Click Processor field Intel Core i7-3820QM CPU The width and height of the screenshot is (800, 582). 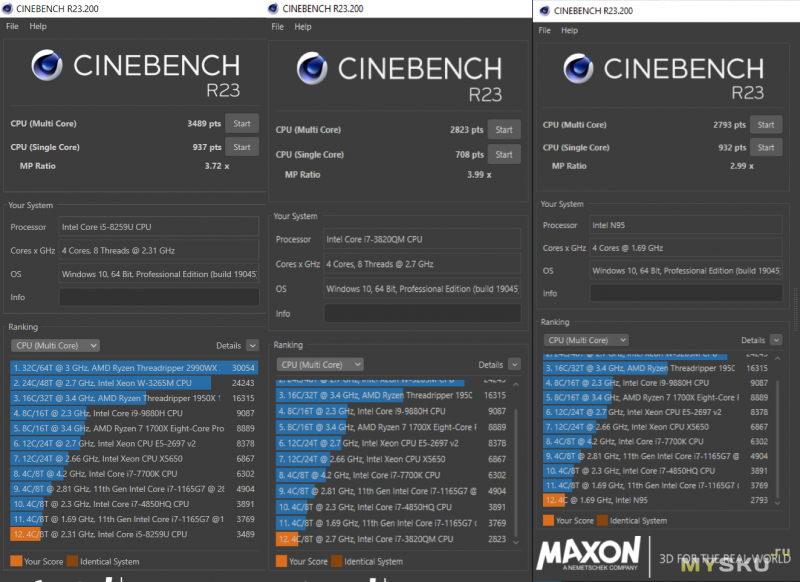(x=422, y=239)
